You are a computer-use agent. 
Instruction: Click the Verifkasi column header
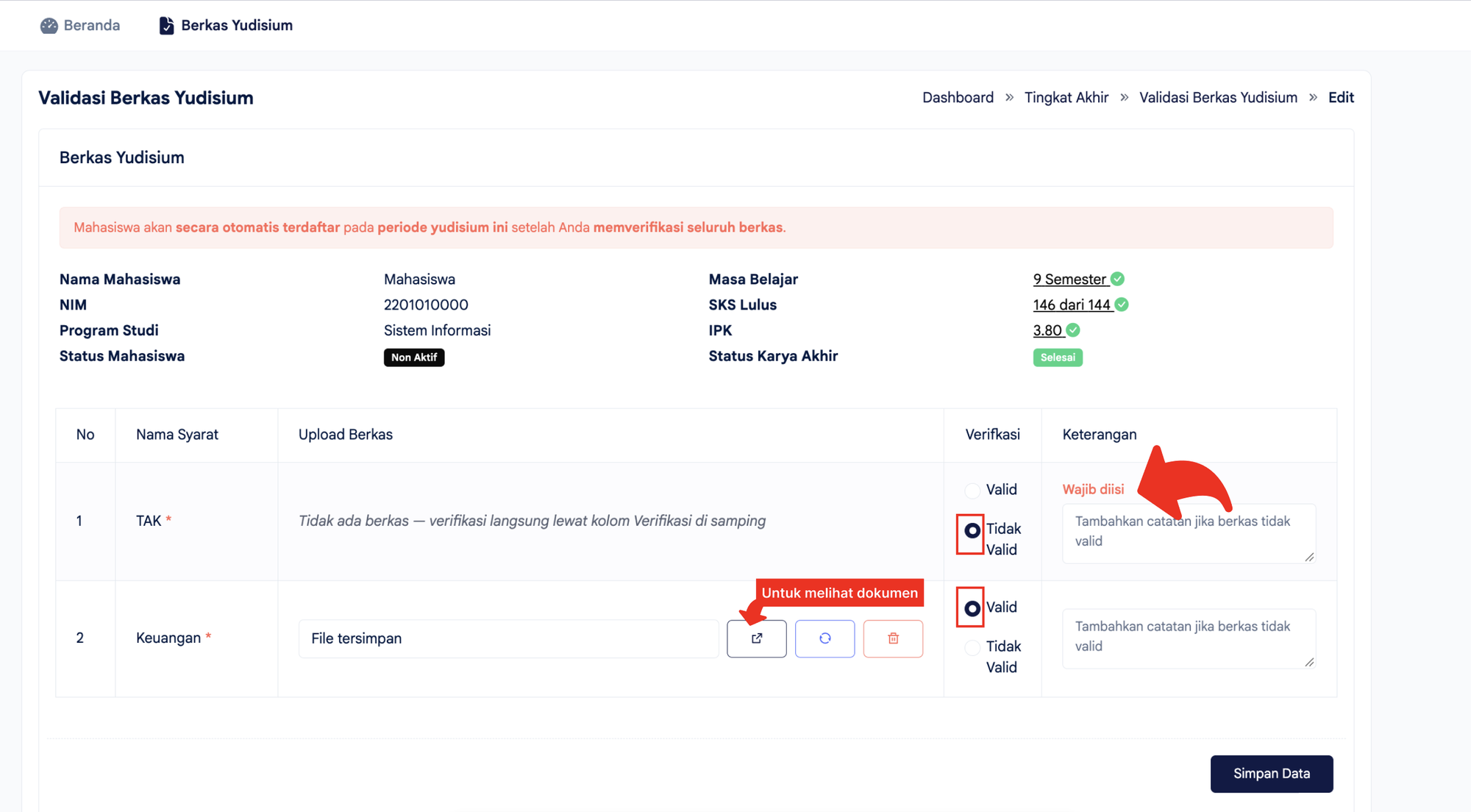(x=992, y=435)
